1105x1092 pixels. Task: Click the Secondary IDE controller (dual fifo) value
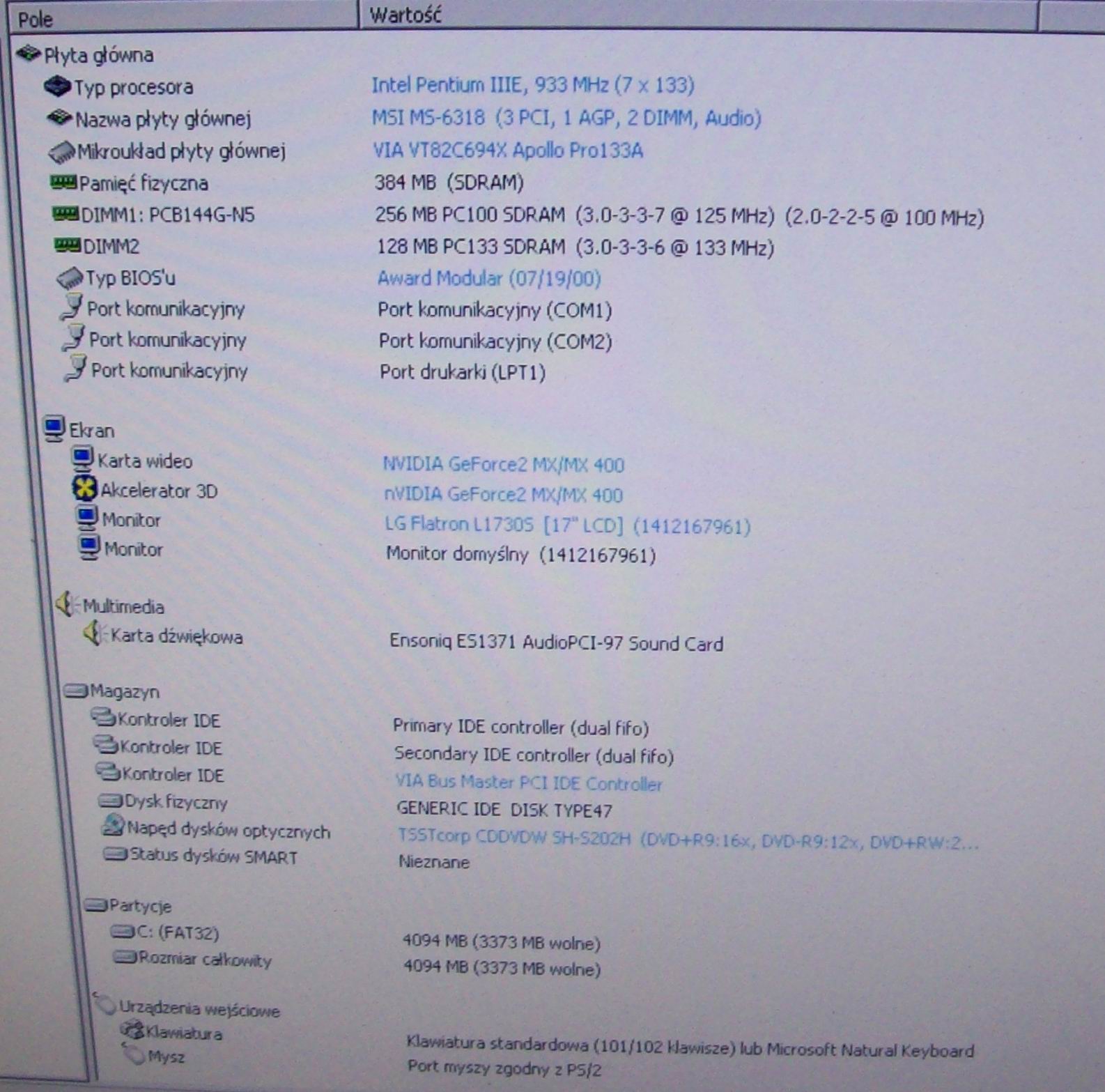534,755
